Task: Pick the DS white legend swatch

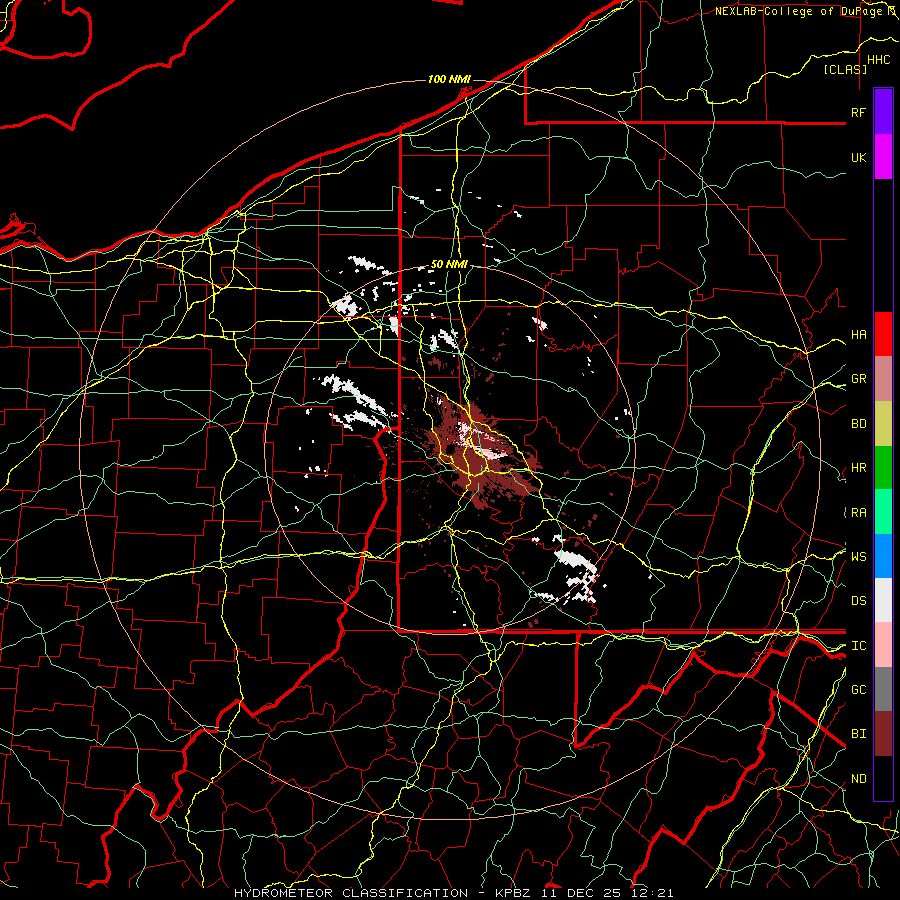Action: (883, 600)
